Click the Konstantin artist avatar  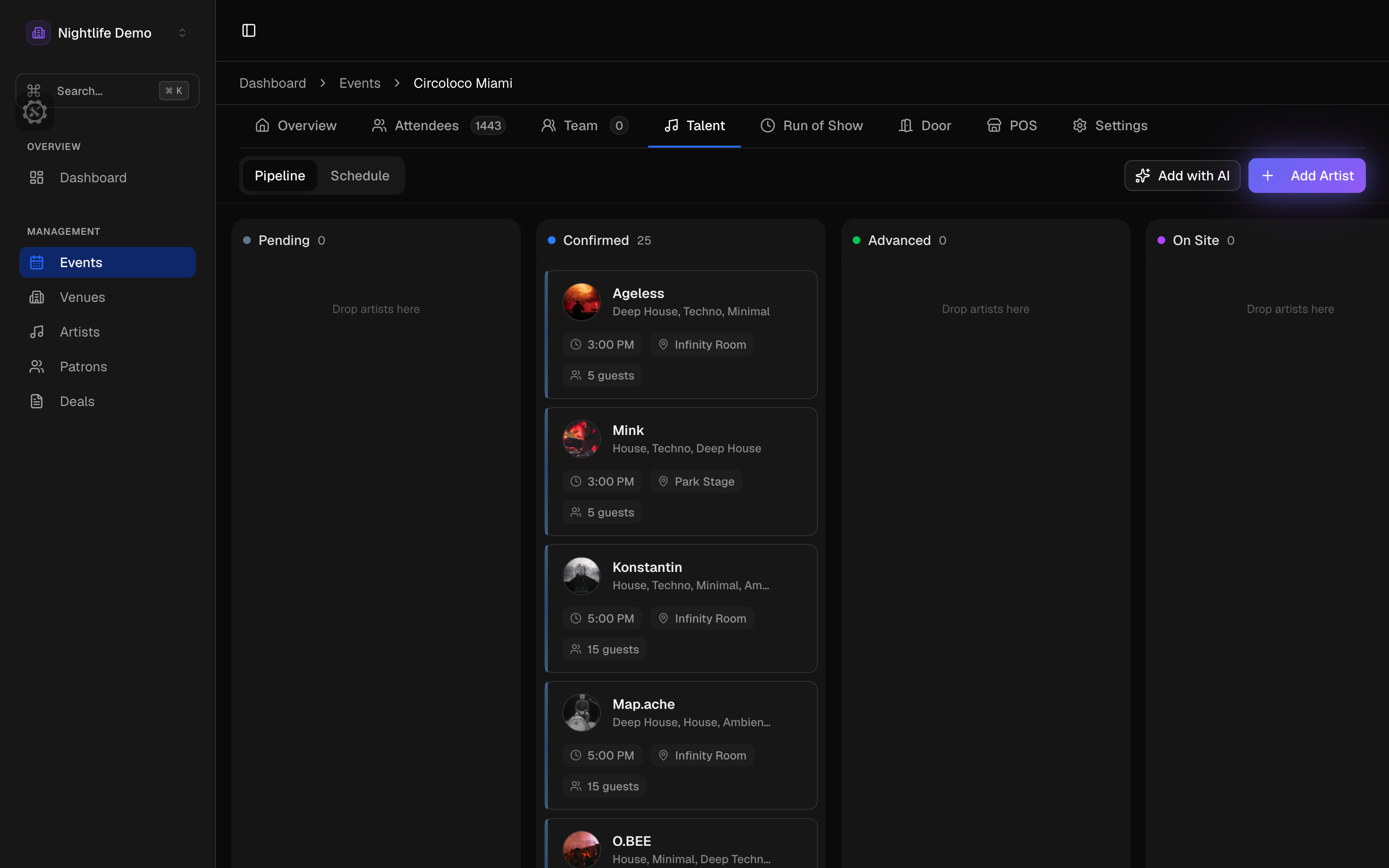582,576
